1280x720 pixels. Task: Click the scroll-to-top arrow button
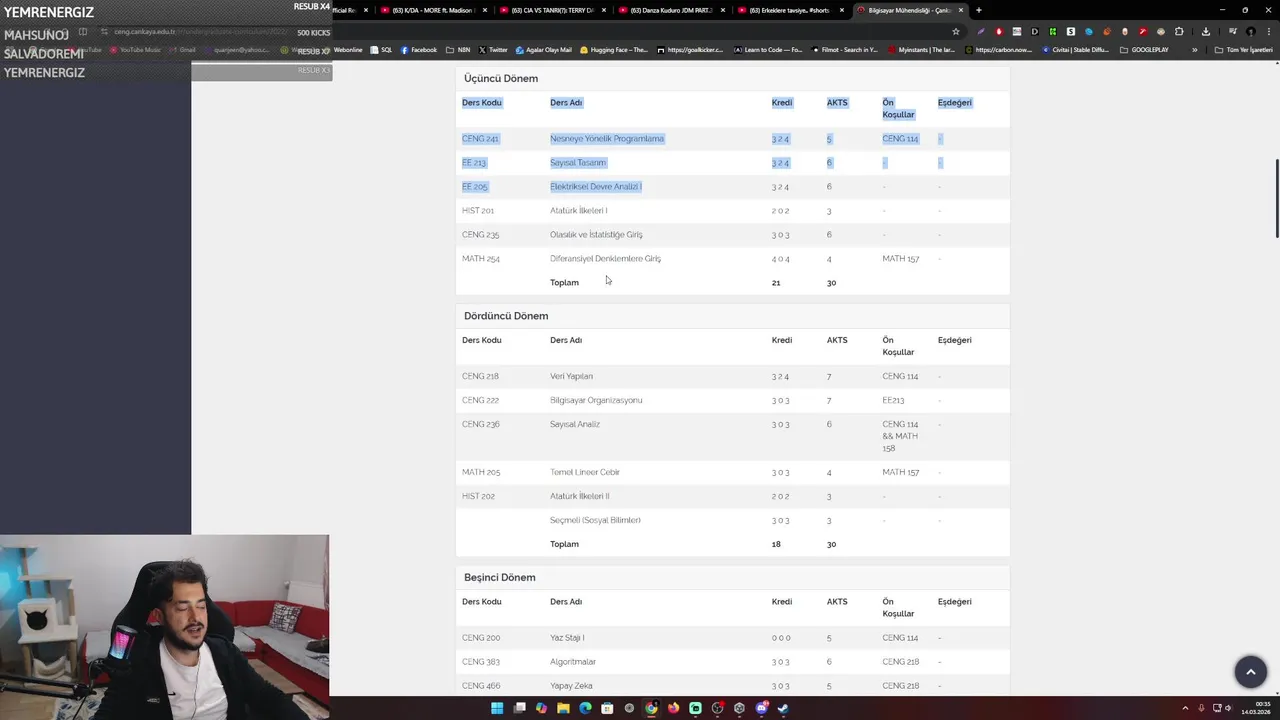coord(1250,672)
